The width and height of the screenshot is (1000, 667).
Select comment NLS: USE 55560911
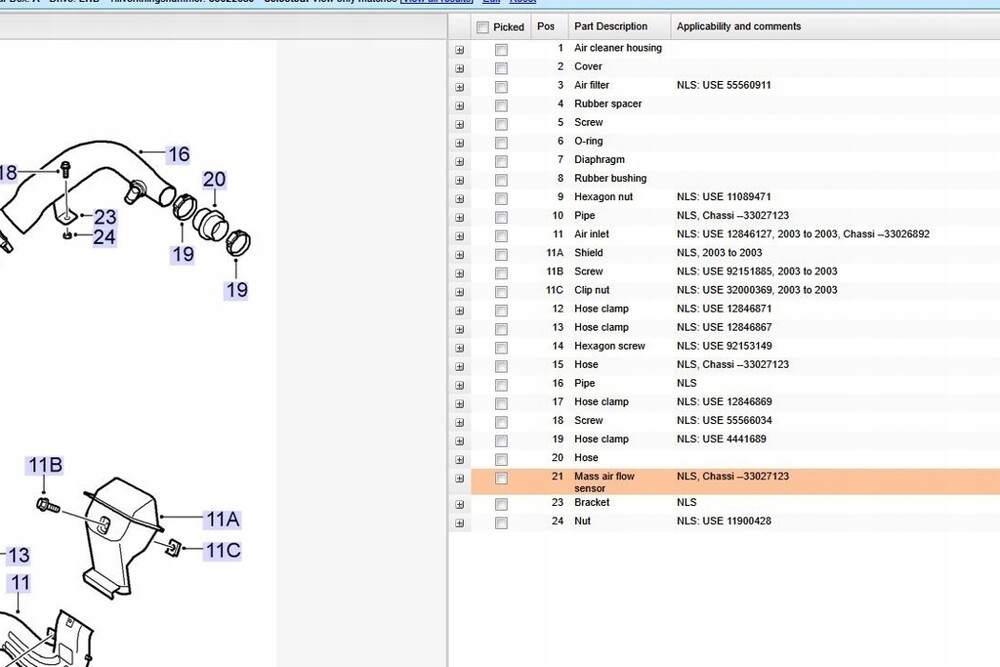(724, 85)
